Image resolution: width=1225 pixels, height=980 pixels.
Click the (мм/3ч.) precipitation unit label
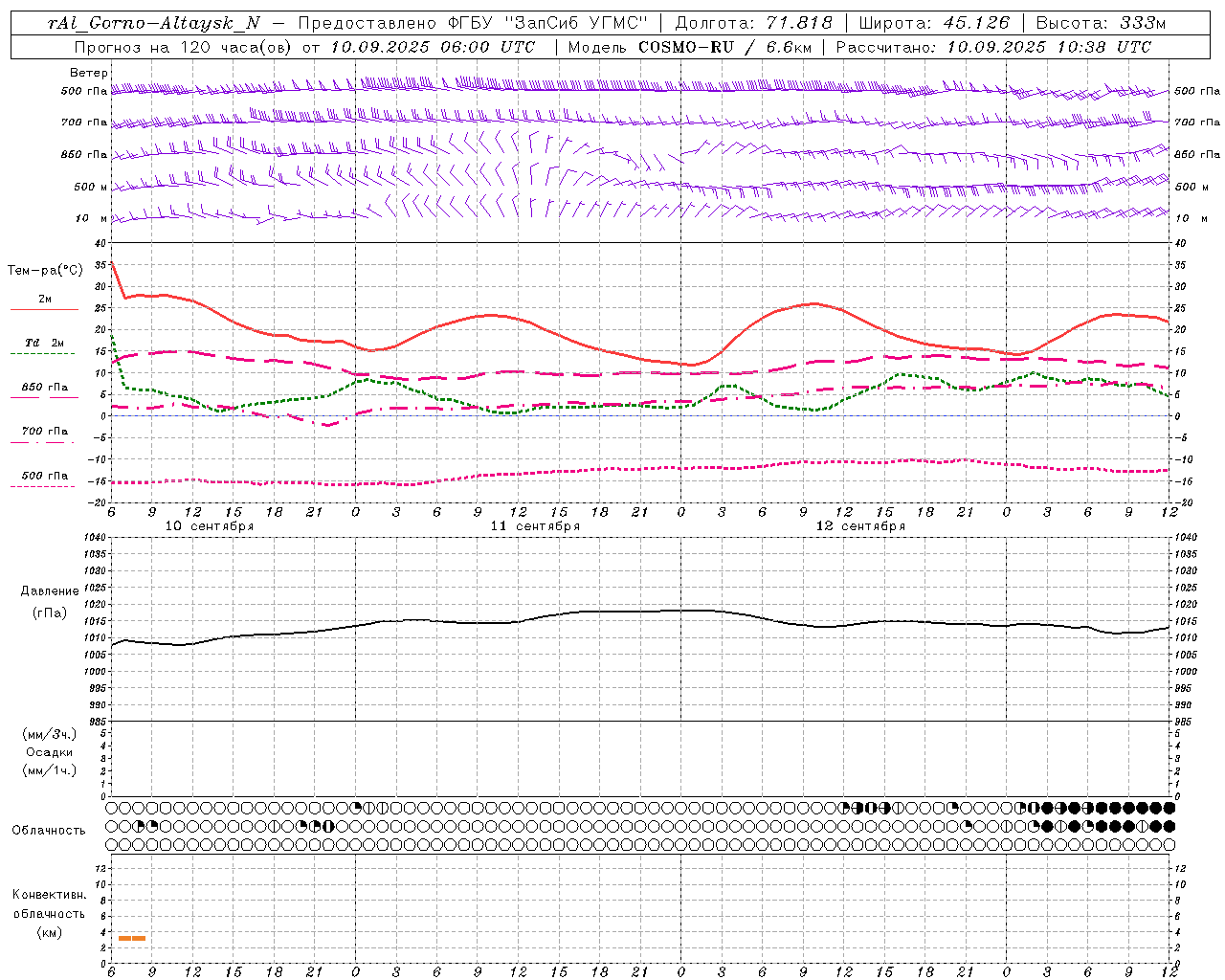click(50, 735)
